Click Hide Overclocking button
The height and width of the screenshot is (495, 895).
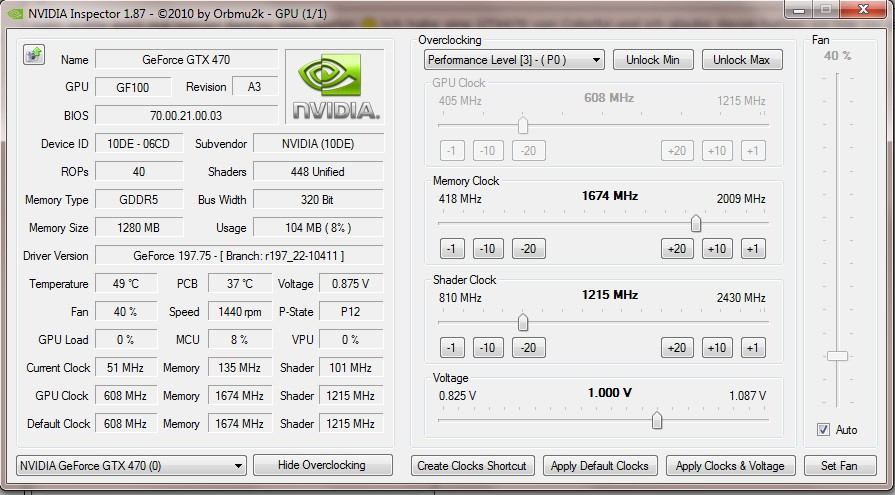click(322, 465)
